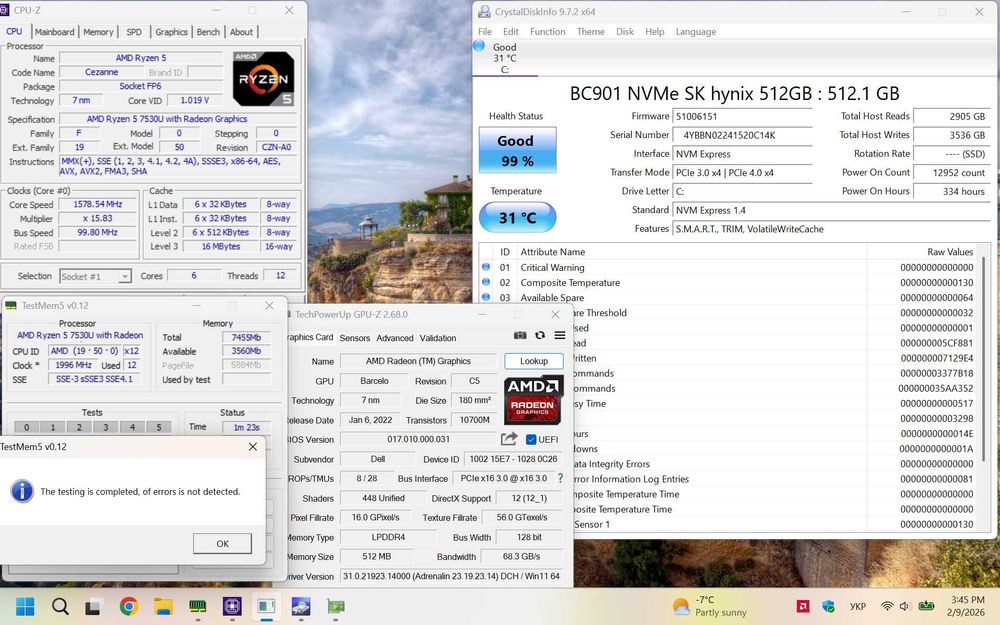This screenshot has width=1000, height=625.
Task: Open the Theme menu in CrystalDiskInfo
Action: coord(591,31)
